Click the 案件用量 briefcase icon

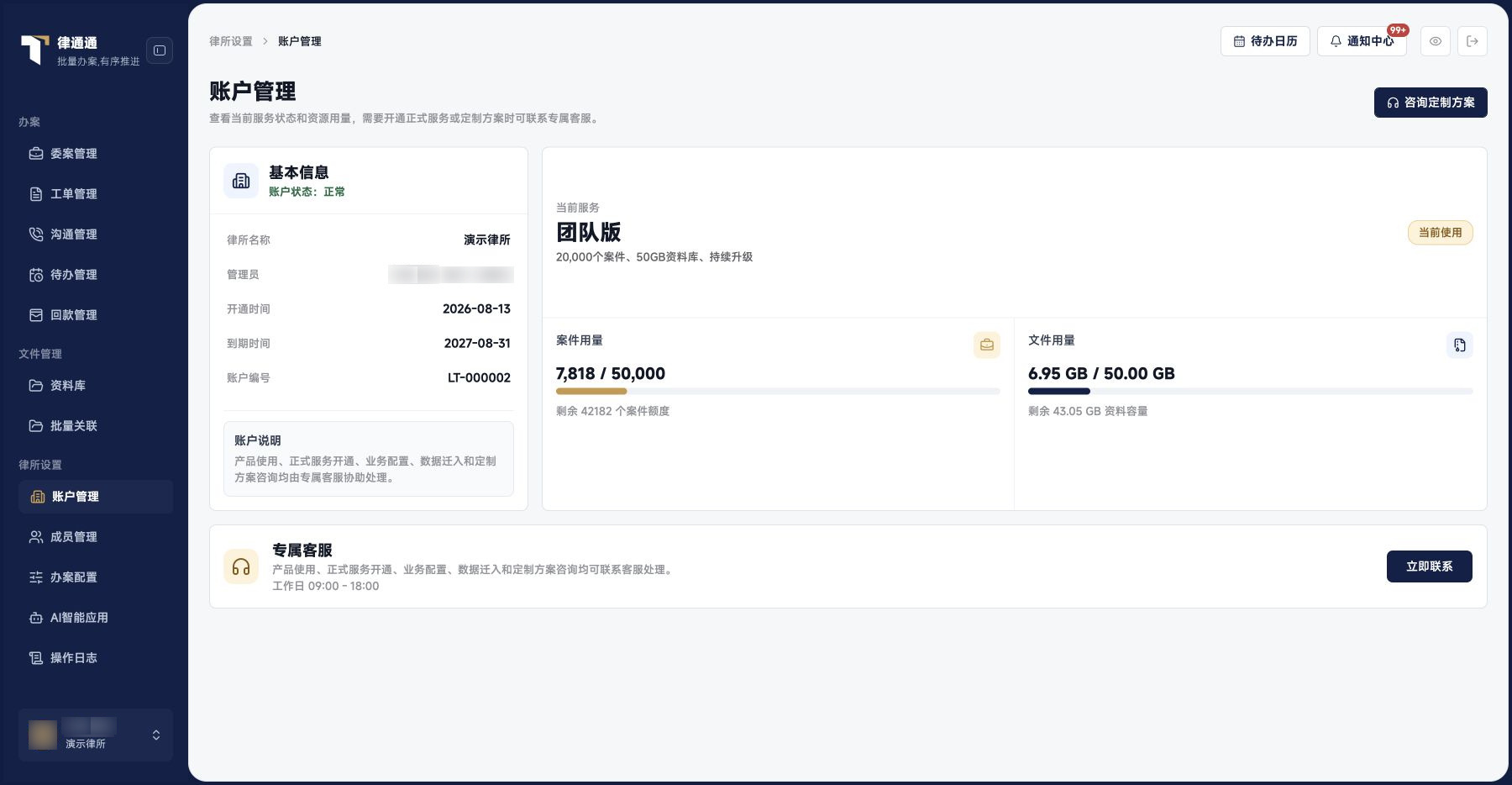(x=987, y=345)
